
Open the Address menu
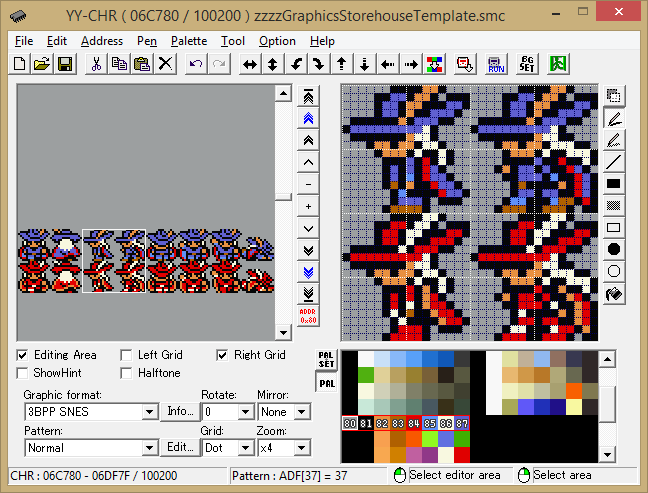coord(101,41)
